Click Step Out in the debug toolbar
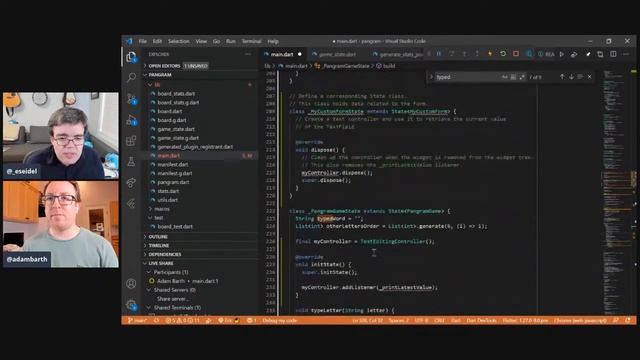Screen dimensions: 640x360 [477, 54]
